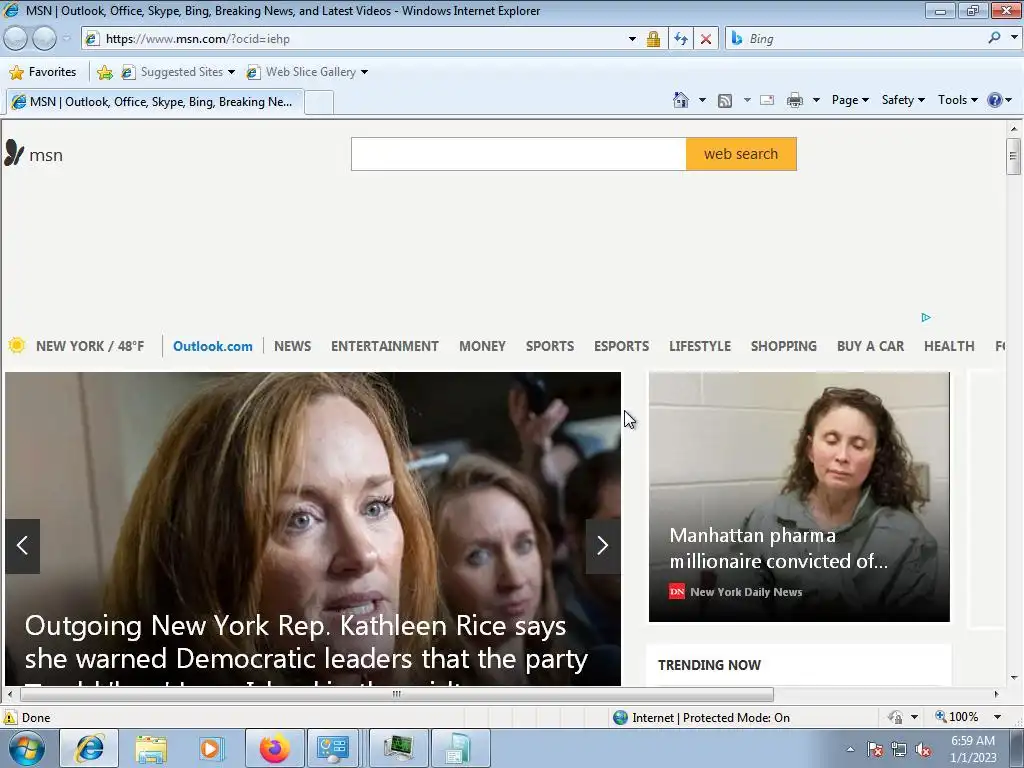Click the Help question mark icon
Viewport: 1024px width, 768px height.
tap(995, 100)
